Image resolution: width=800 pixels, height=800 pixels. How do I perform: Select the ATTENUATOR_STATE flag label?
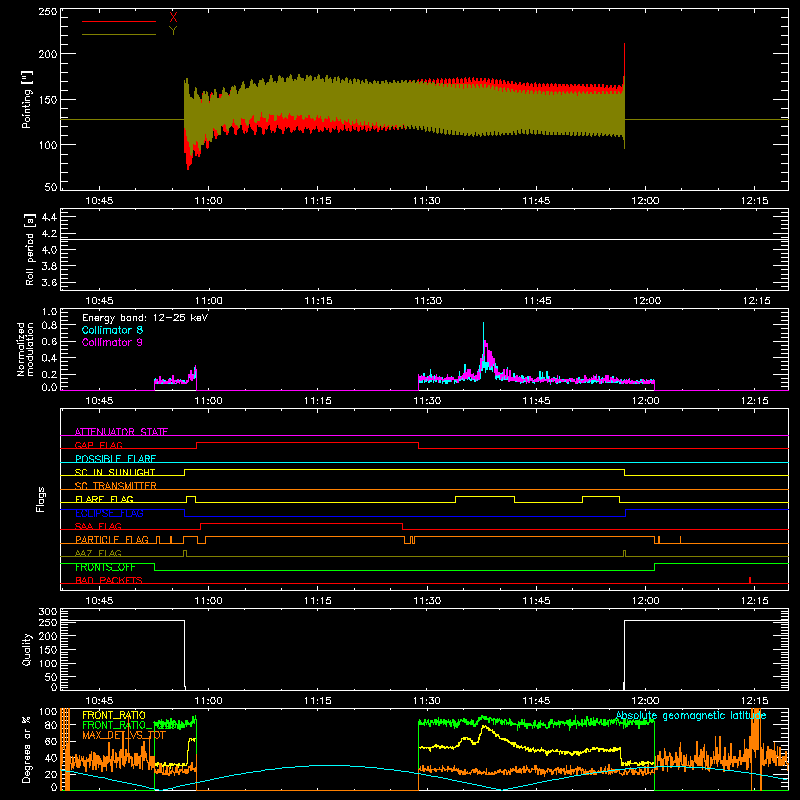[x=121, y=432]
